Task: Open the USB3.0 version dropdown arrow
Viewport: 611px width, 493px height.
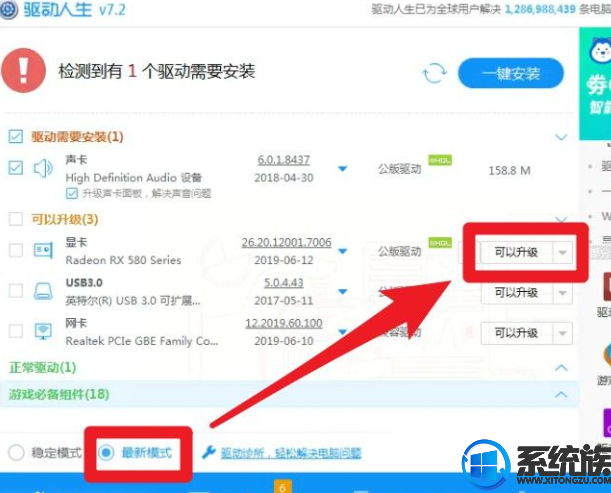Action: [343, 292]
